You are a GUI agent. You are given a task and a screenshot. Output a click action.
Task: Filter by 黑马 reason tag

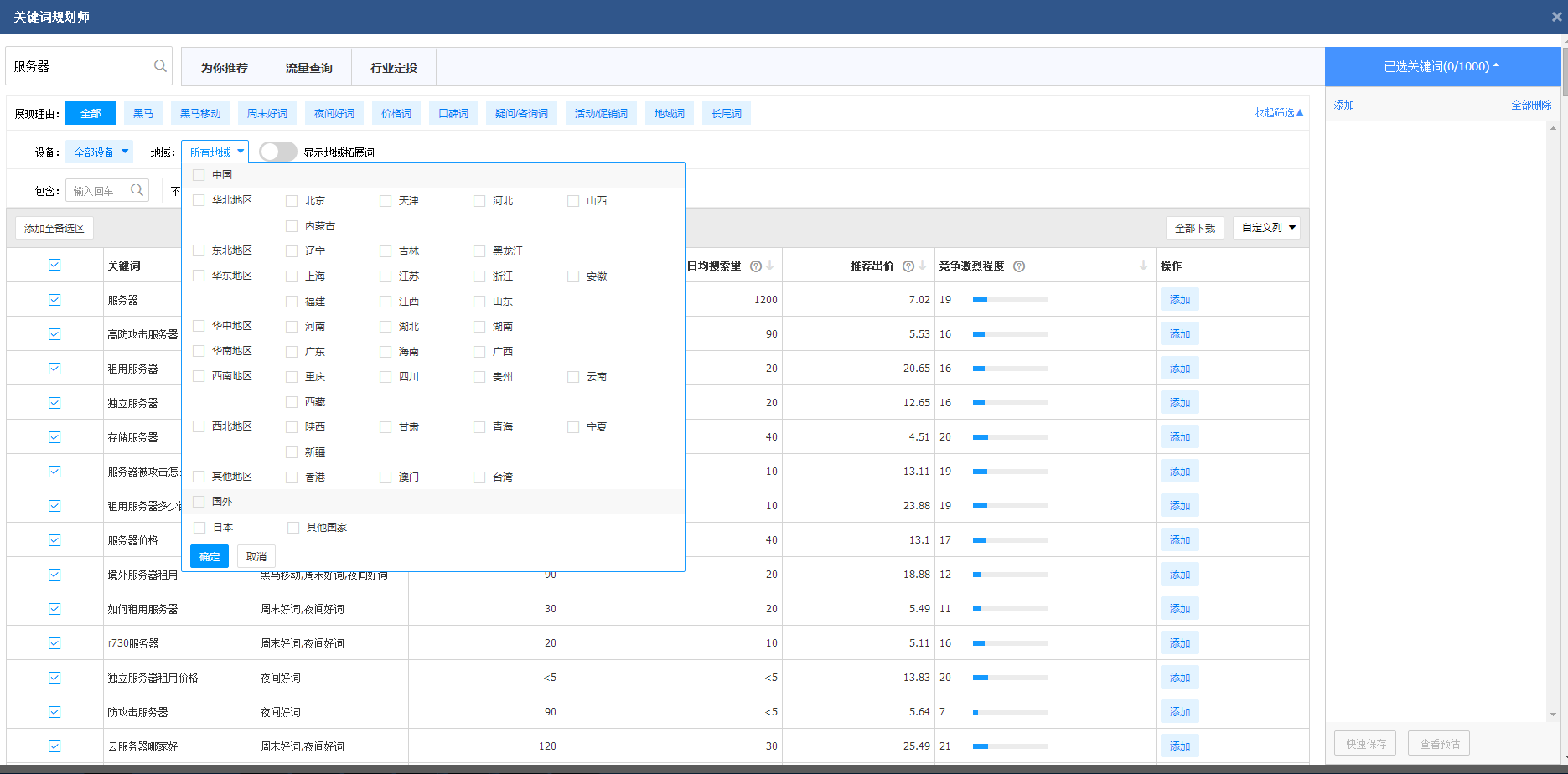[143, 113]
